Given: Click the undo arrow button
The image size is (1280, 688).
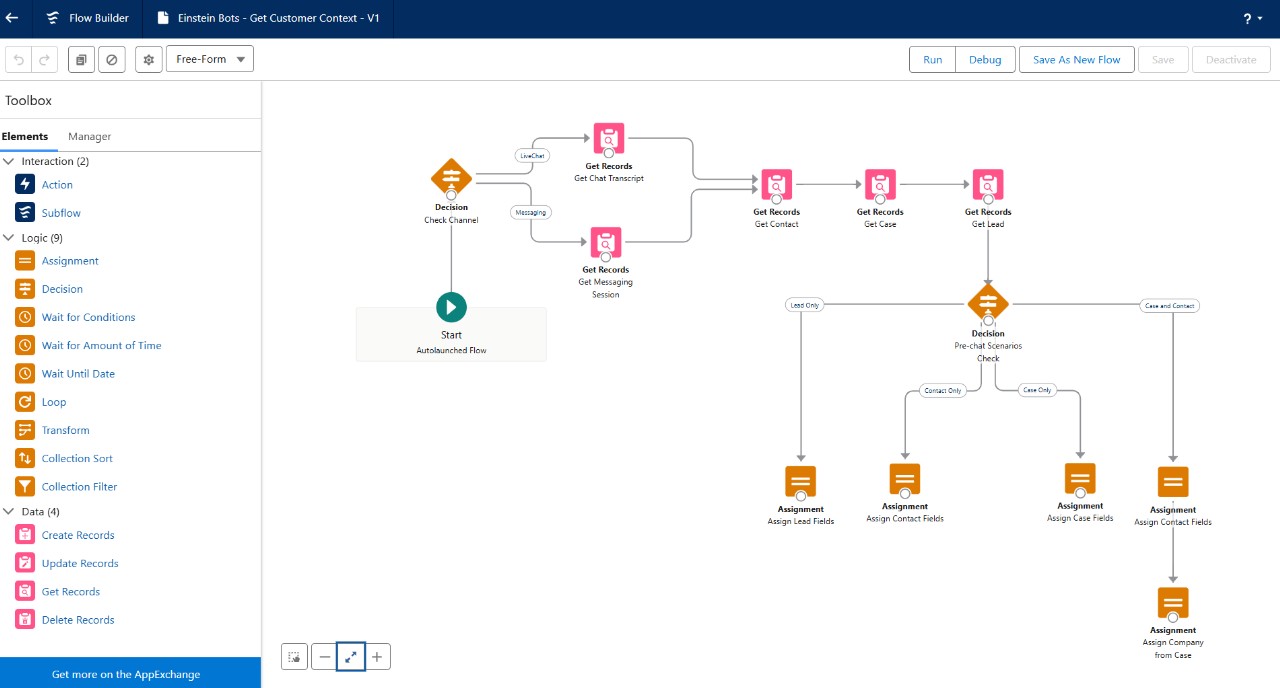Looking at the screenshot, I should coord(18,60).
